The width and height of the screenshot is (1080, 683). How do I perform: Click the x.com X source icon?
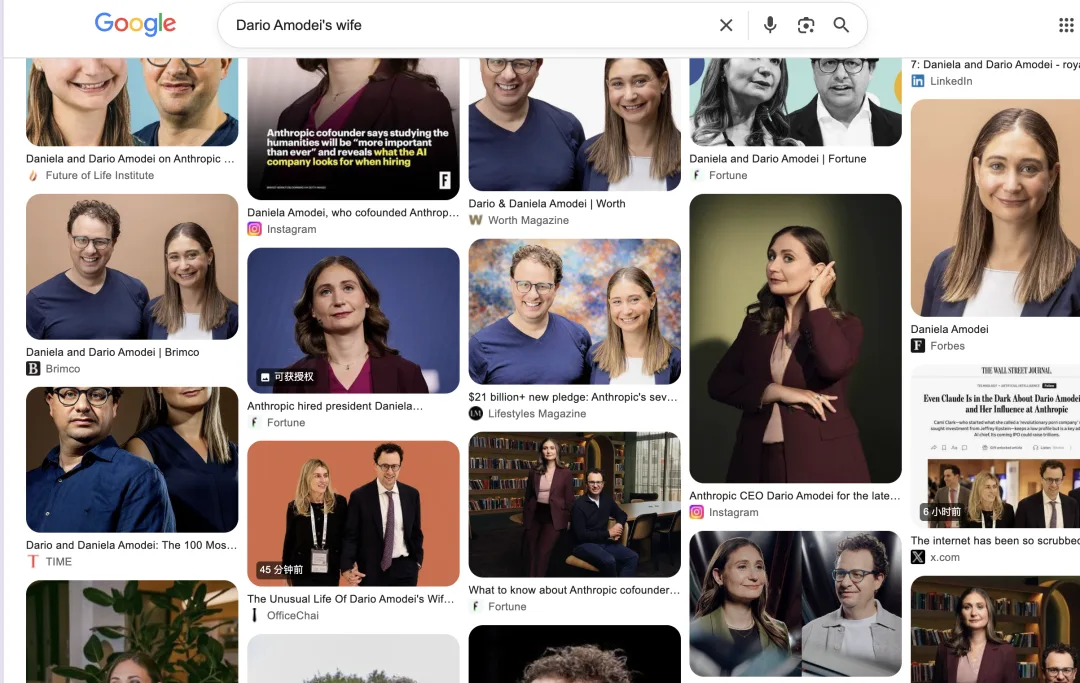[x=917, y=558]
